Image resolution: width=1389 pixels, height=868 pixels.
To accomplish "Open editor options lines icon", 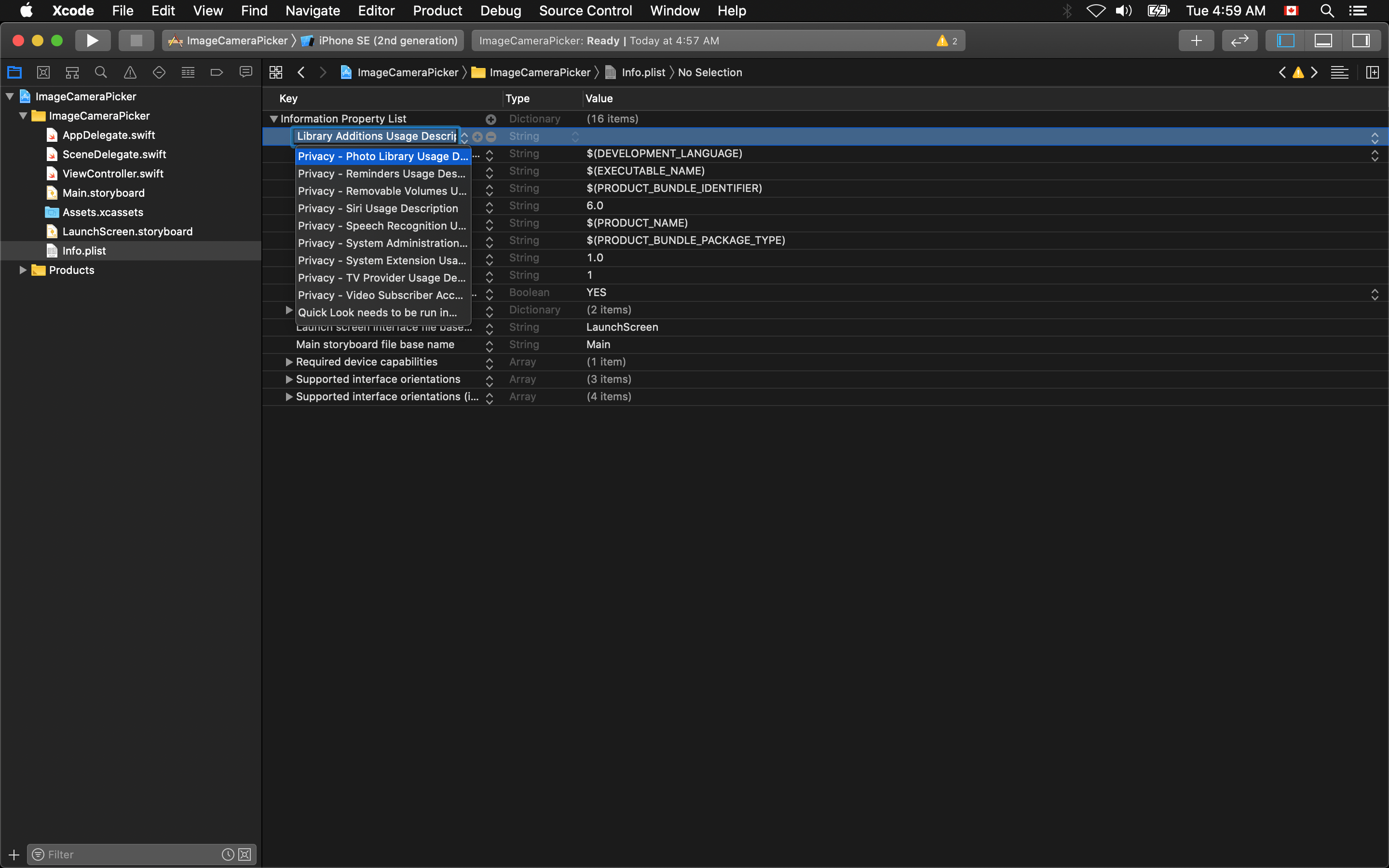I will click(x=1340, y=72).
